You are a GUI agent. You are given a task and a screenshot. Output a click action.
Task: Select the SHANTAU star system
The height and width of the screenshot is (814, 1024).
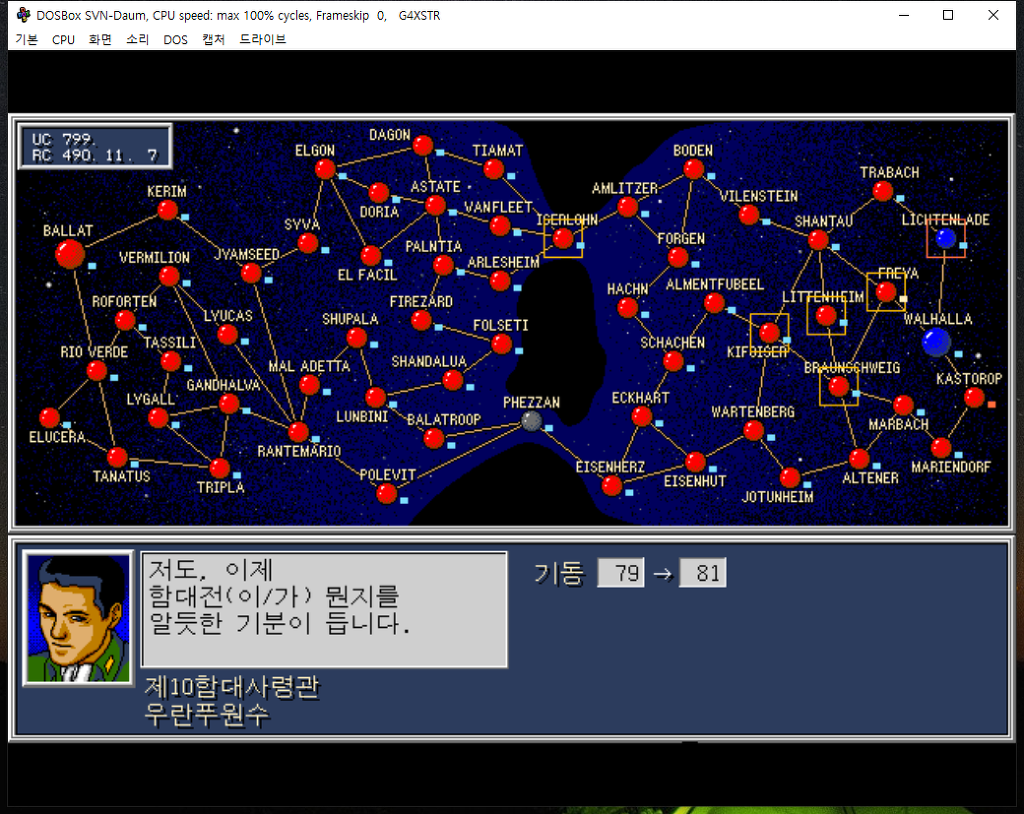pyautogui.click(x=818, y=240)
